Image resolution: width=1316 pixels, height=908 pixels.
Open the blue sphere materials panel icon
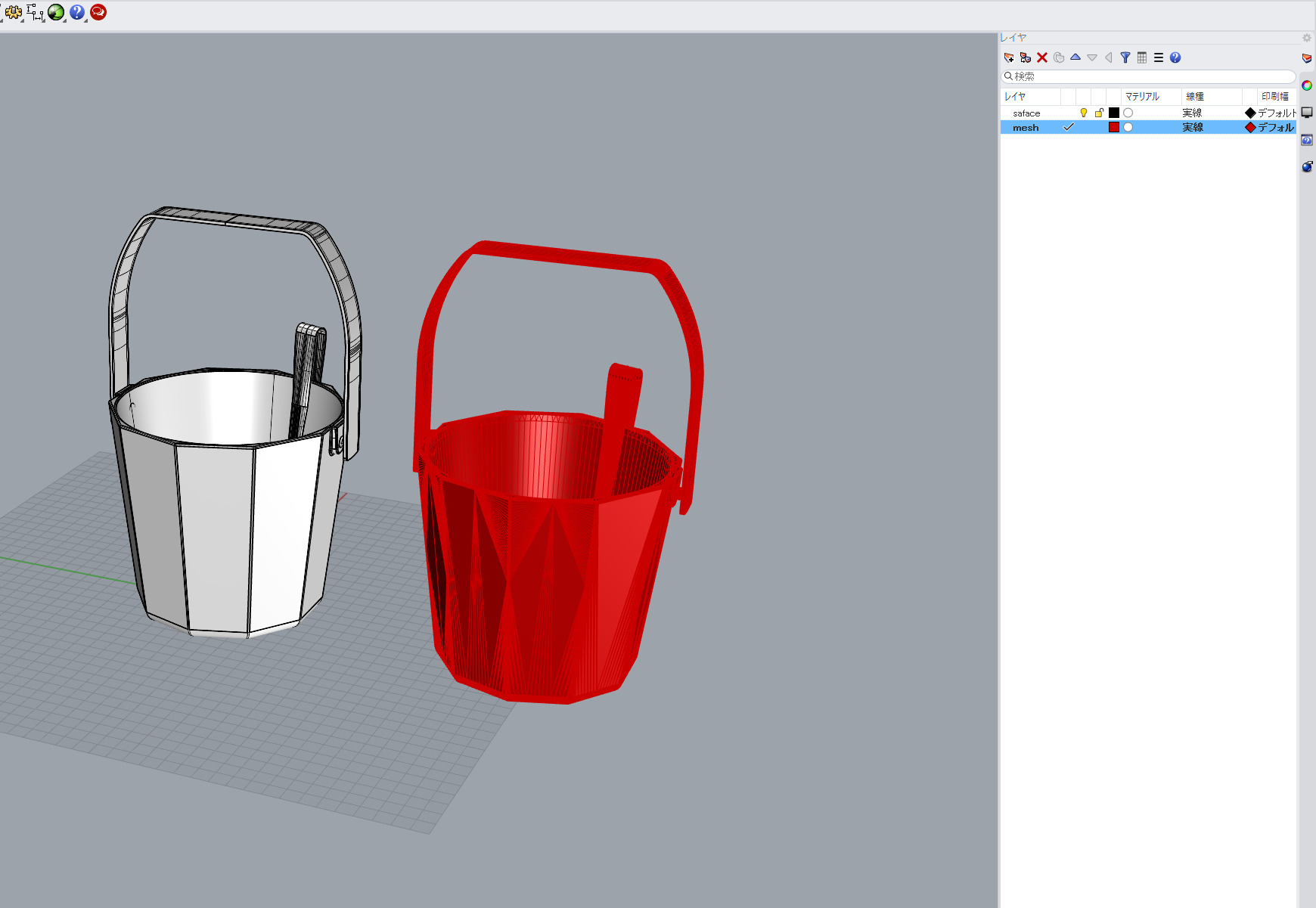[1307, 166]
